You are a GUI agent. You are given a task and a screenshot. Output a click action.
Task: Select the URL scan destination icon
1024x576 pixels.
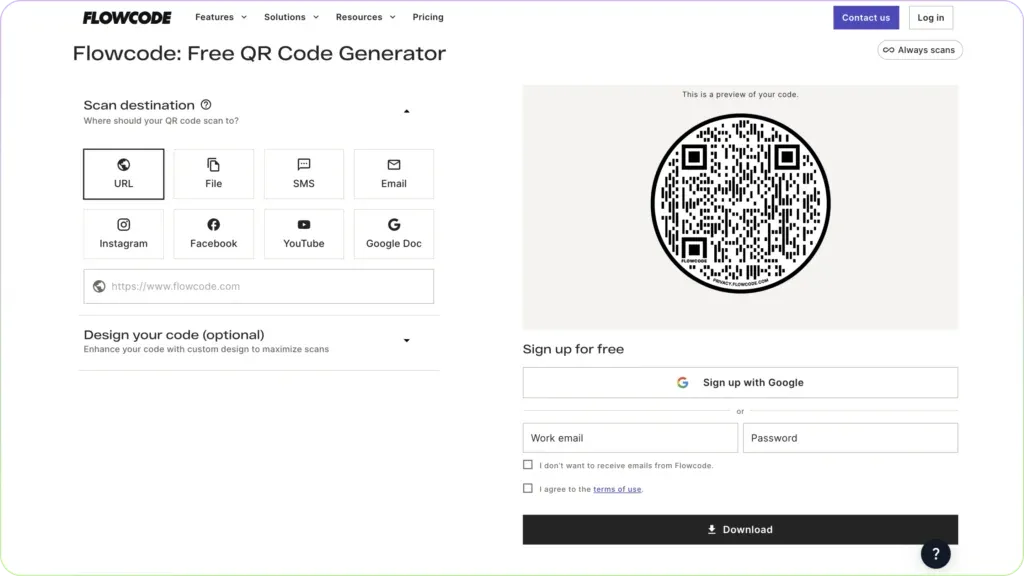click(x=123, y=173)
